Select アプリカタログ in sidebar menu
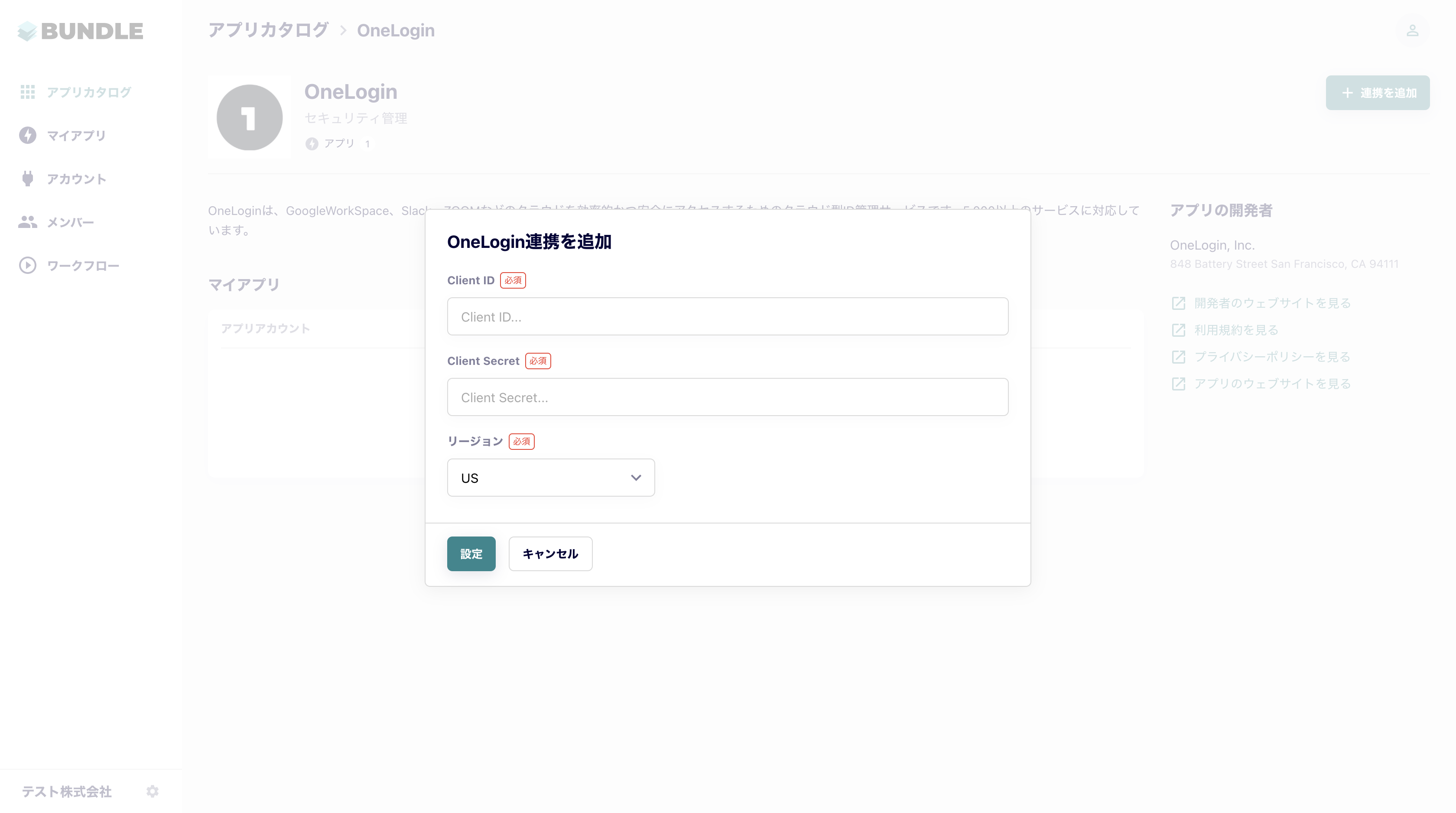The width and height of the screenshot is (1456, 813). [x=89, y=91]
